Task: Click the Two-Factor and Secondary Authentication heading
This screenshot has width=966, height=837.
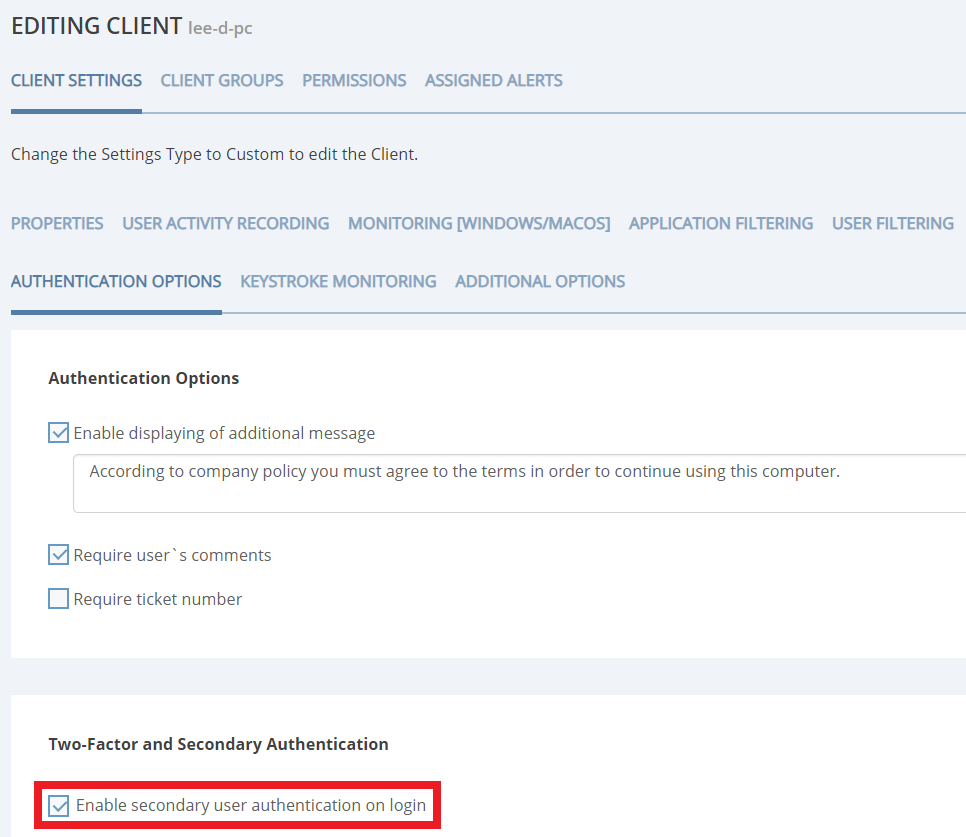Action: point(218,744)
